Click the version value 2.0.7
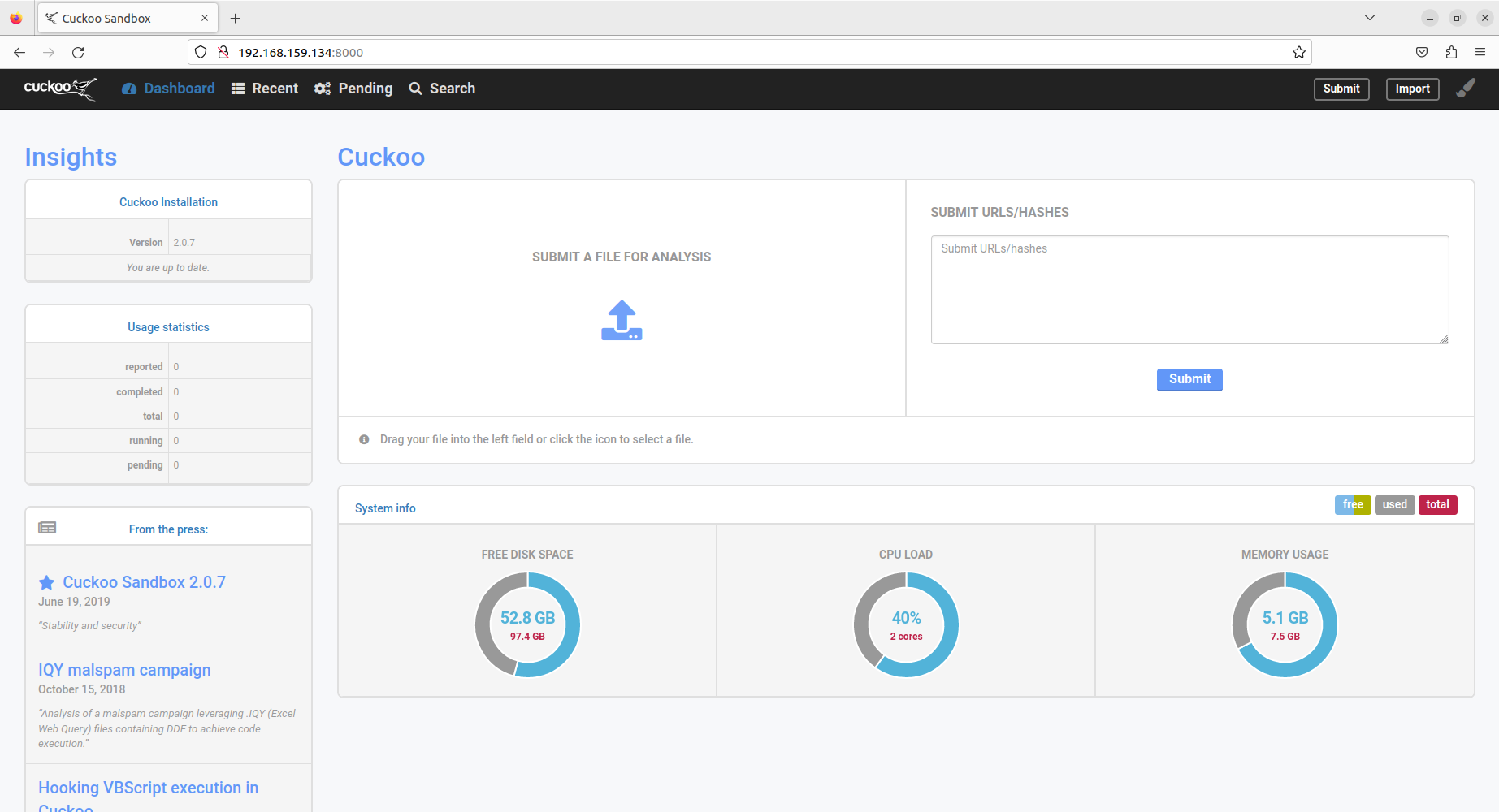The image size is (1499, 812). (184, 242)
